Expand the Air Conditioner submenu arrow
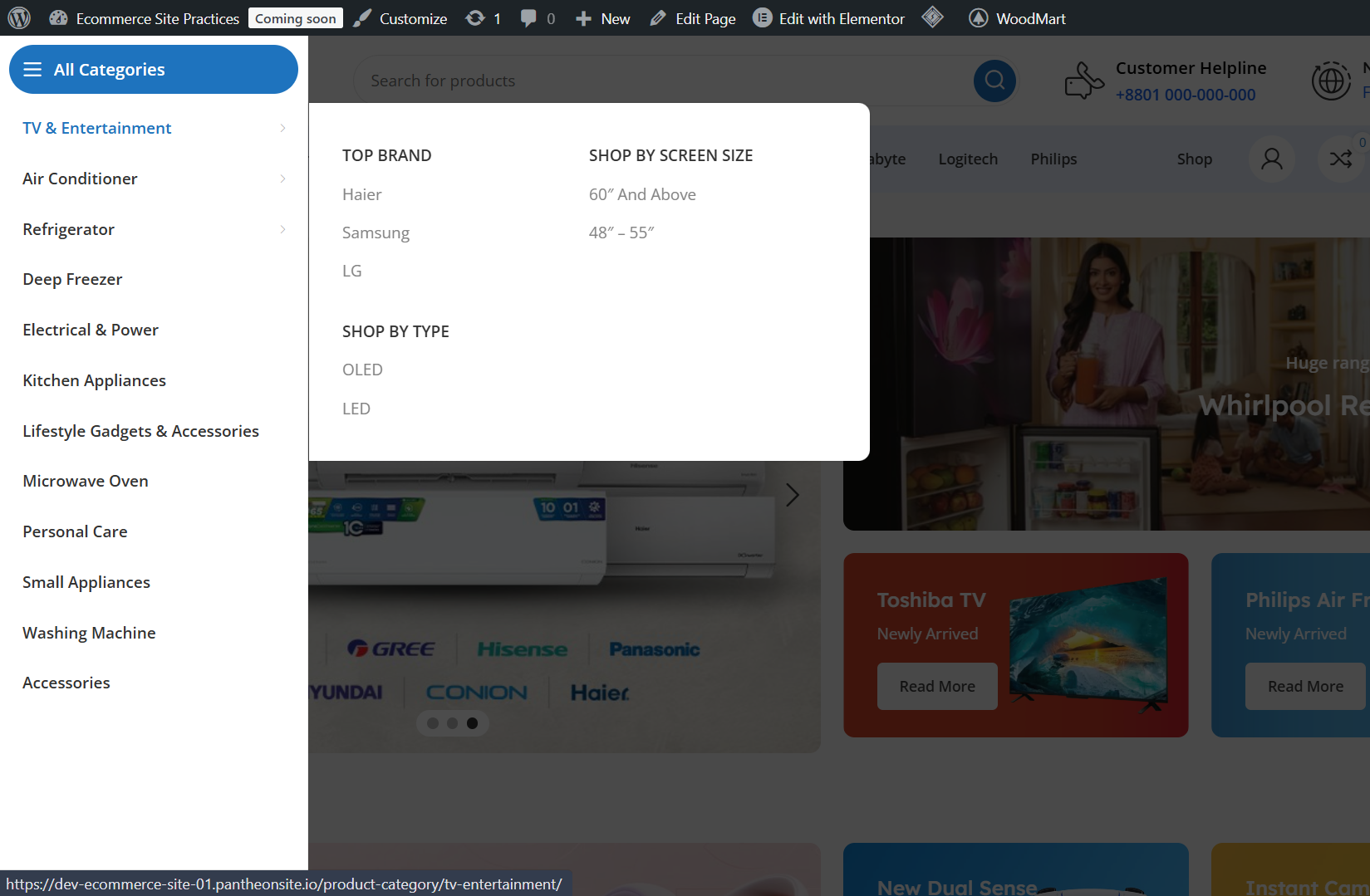 point(282,179)
